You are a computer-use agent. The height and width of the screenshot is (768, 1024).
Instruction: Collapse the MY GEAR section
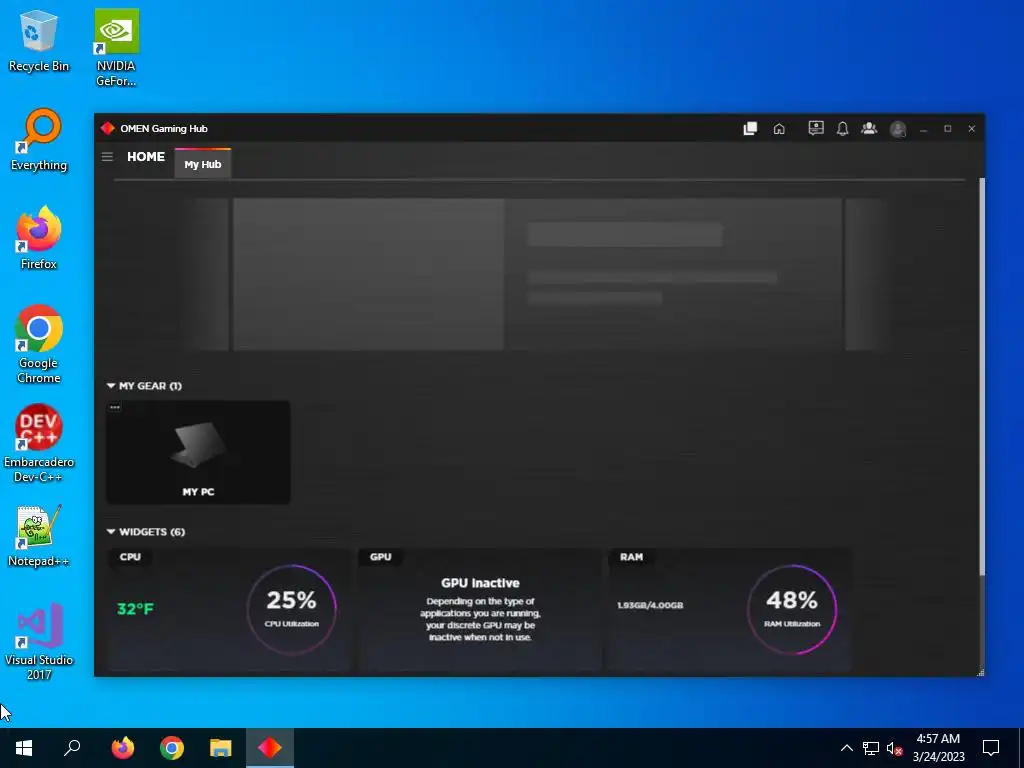point(111,386)
